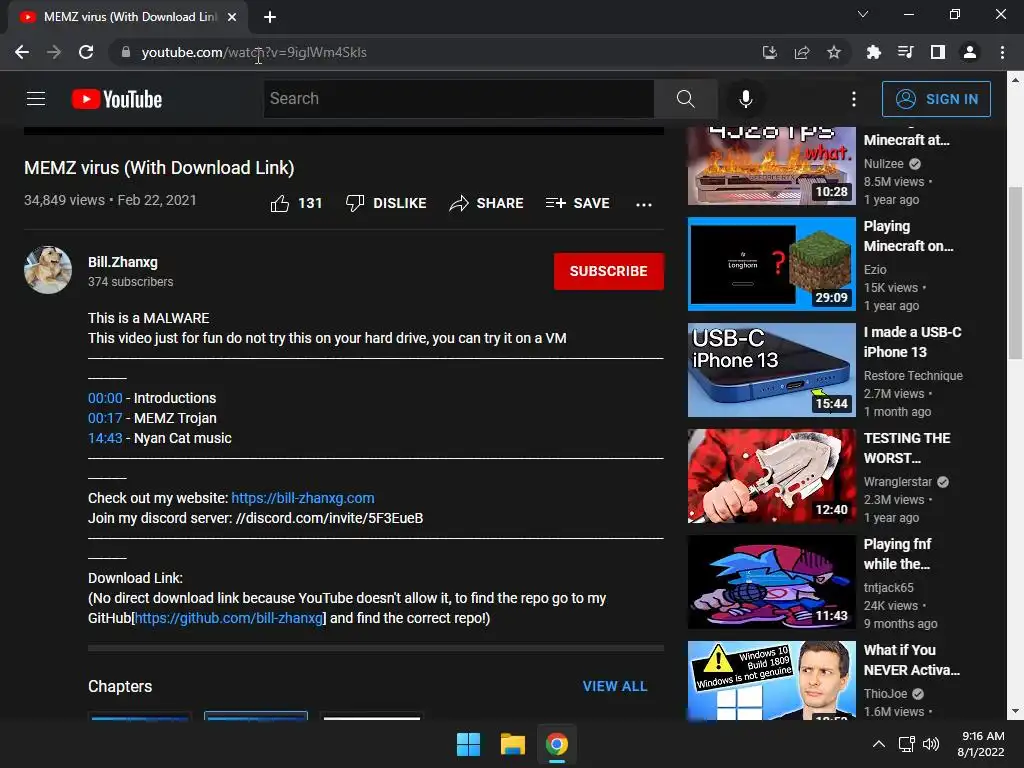Expand tab search chevron in title bar
Viewport: 1024px width, 768px height.
click(863, 14)
